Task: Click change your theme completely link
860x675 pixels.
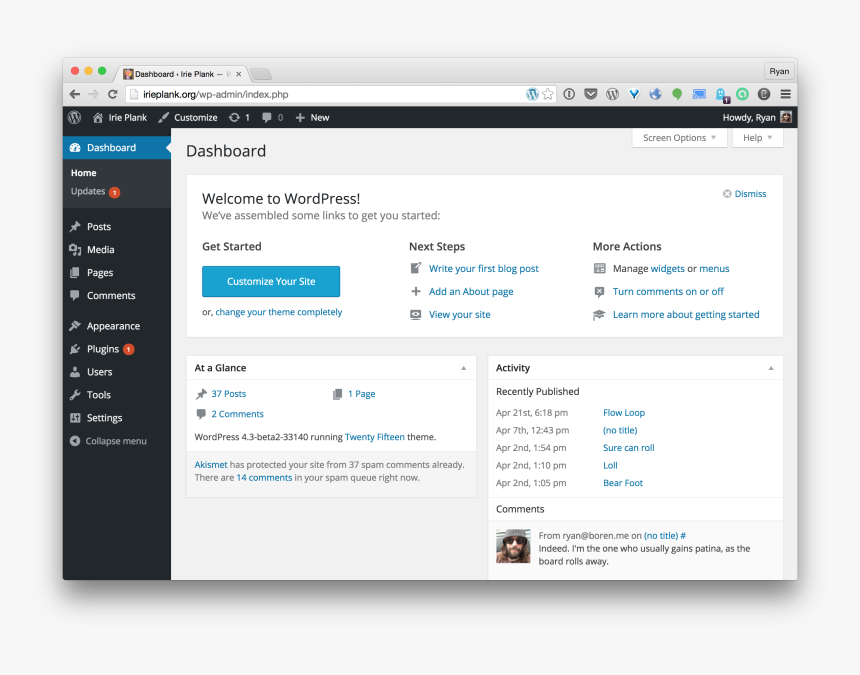Action: click(x=279, y=312)
